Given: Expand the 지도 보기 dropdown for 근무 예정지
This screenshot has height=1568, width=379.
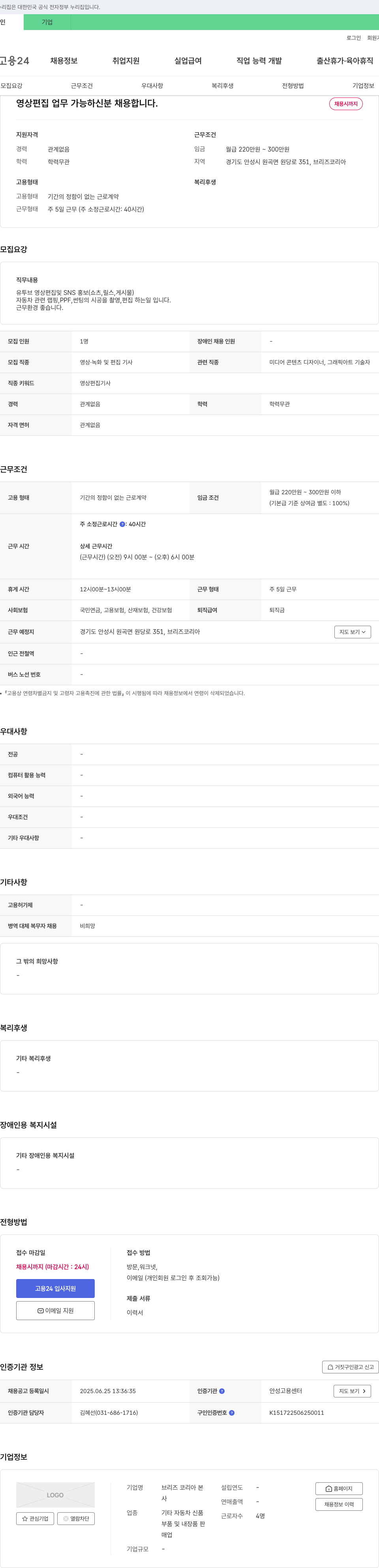Looking at the screenshot, I should (352, 632).
